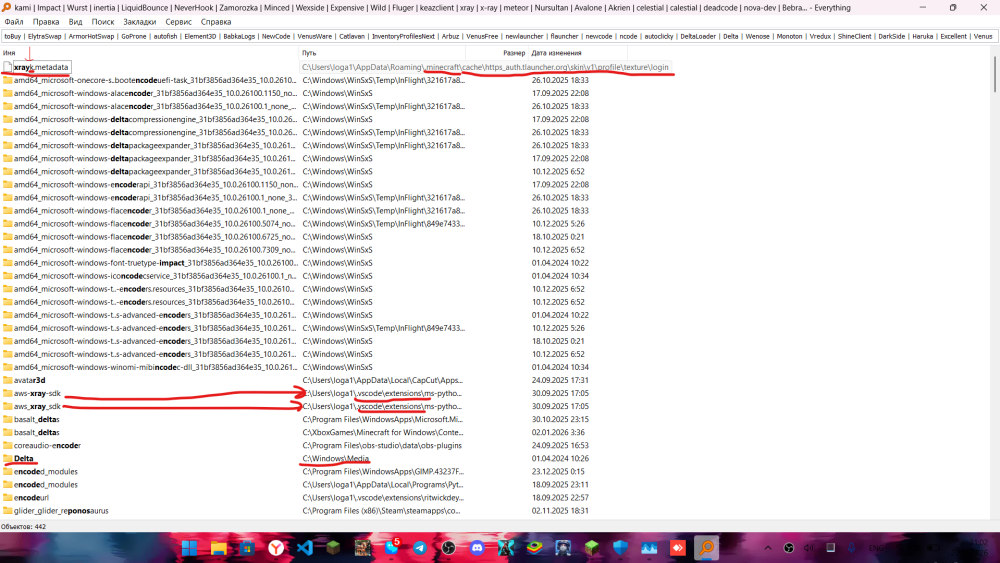This screenshot has width=1000, height=563.
Task: Open the Сервис menu
Action: tap(179, 22)
